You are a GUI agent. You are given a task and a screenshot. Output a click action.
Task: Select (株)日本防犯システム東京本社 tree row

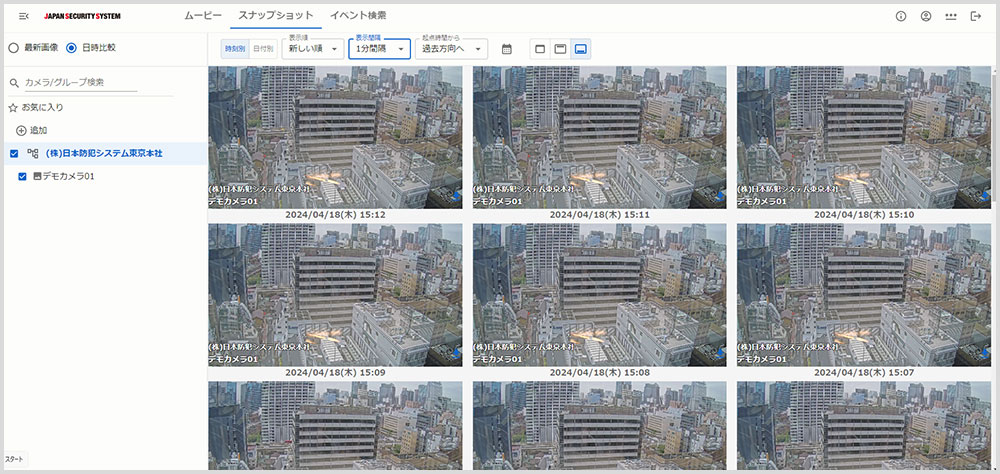[x=106, y=154]
